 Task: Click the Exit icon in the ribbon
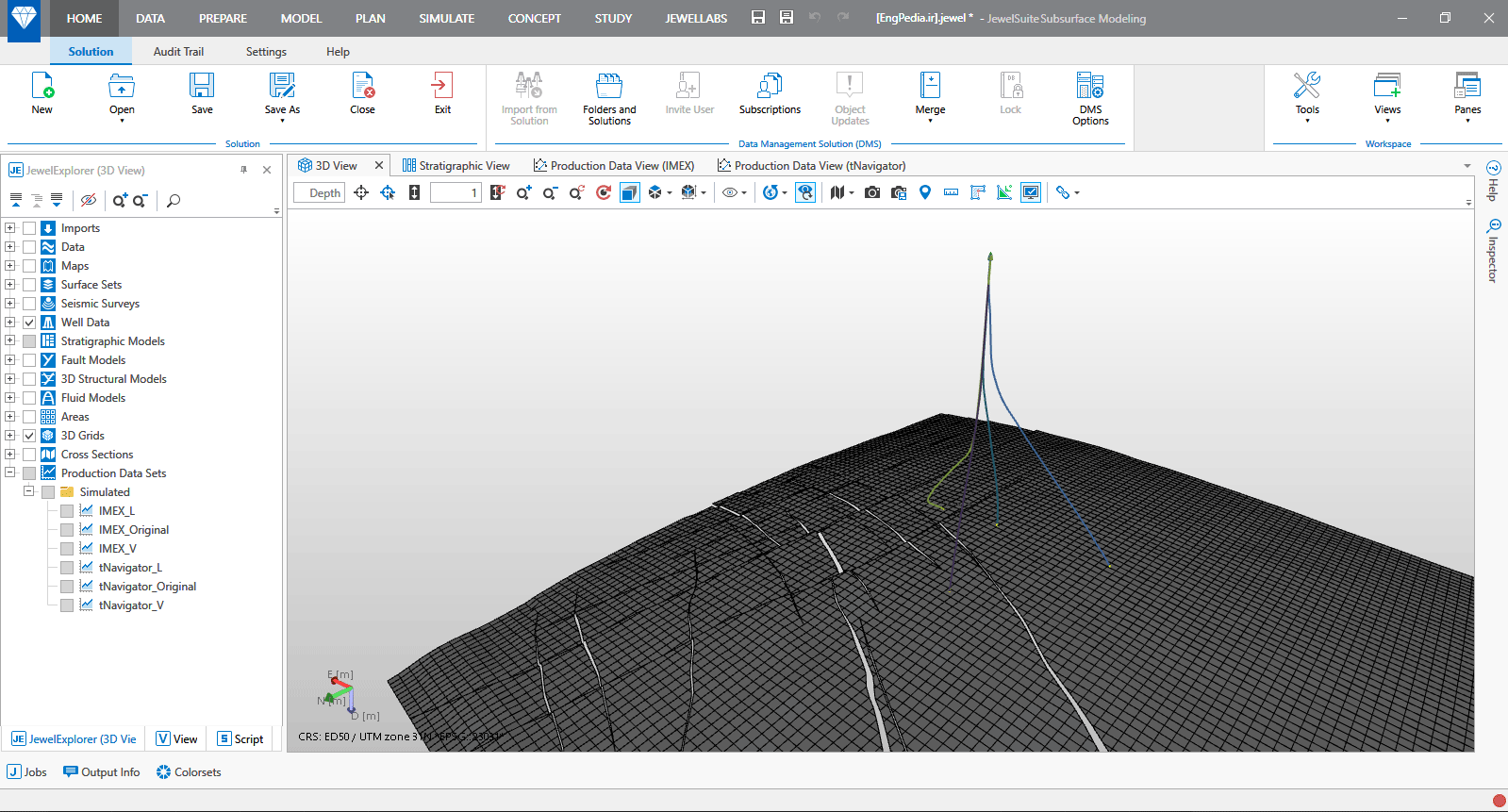coord(442,86)
